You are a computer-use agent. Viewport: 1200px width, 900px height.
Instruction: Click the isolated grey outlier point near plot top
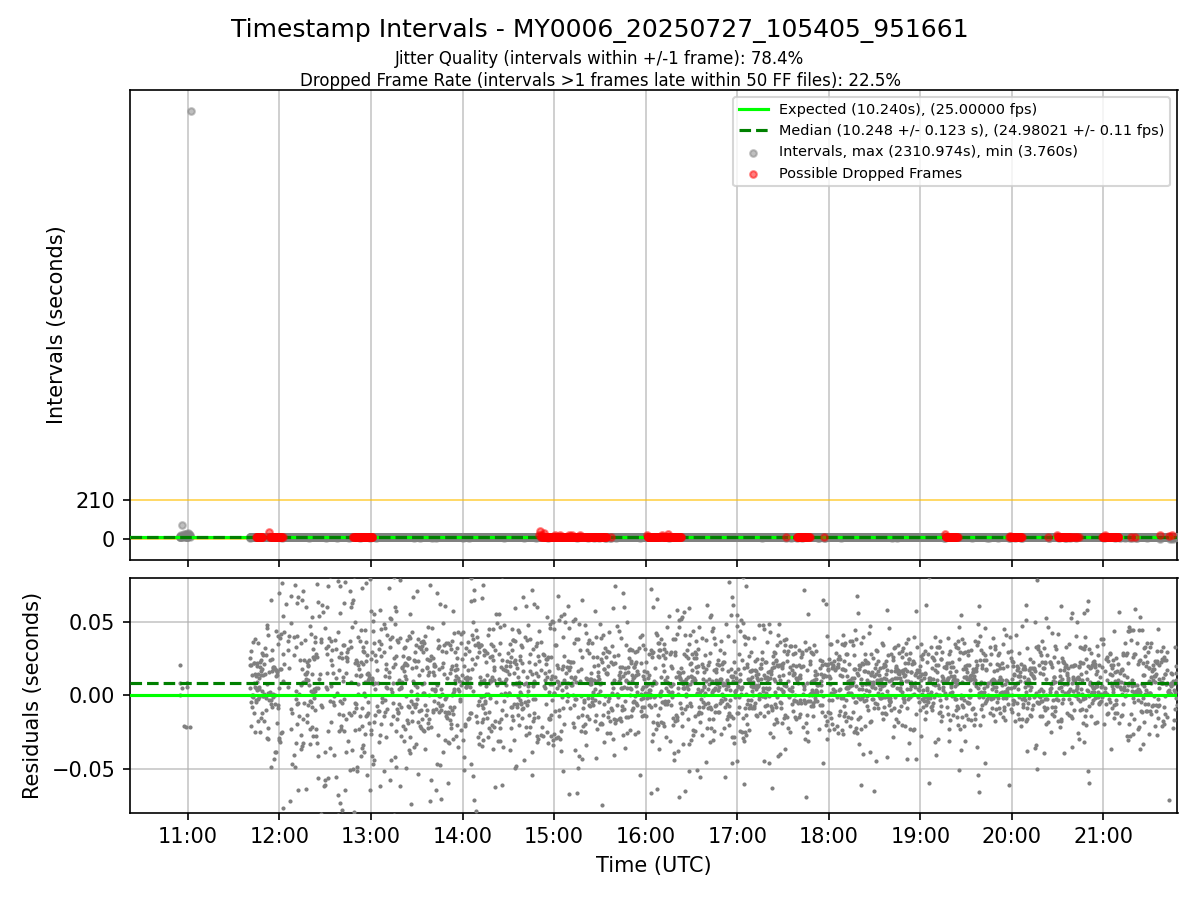coord(191,111)
